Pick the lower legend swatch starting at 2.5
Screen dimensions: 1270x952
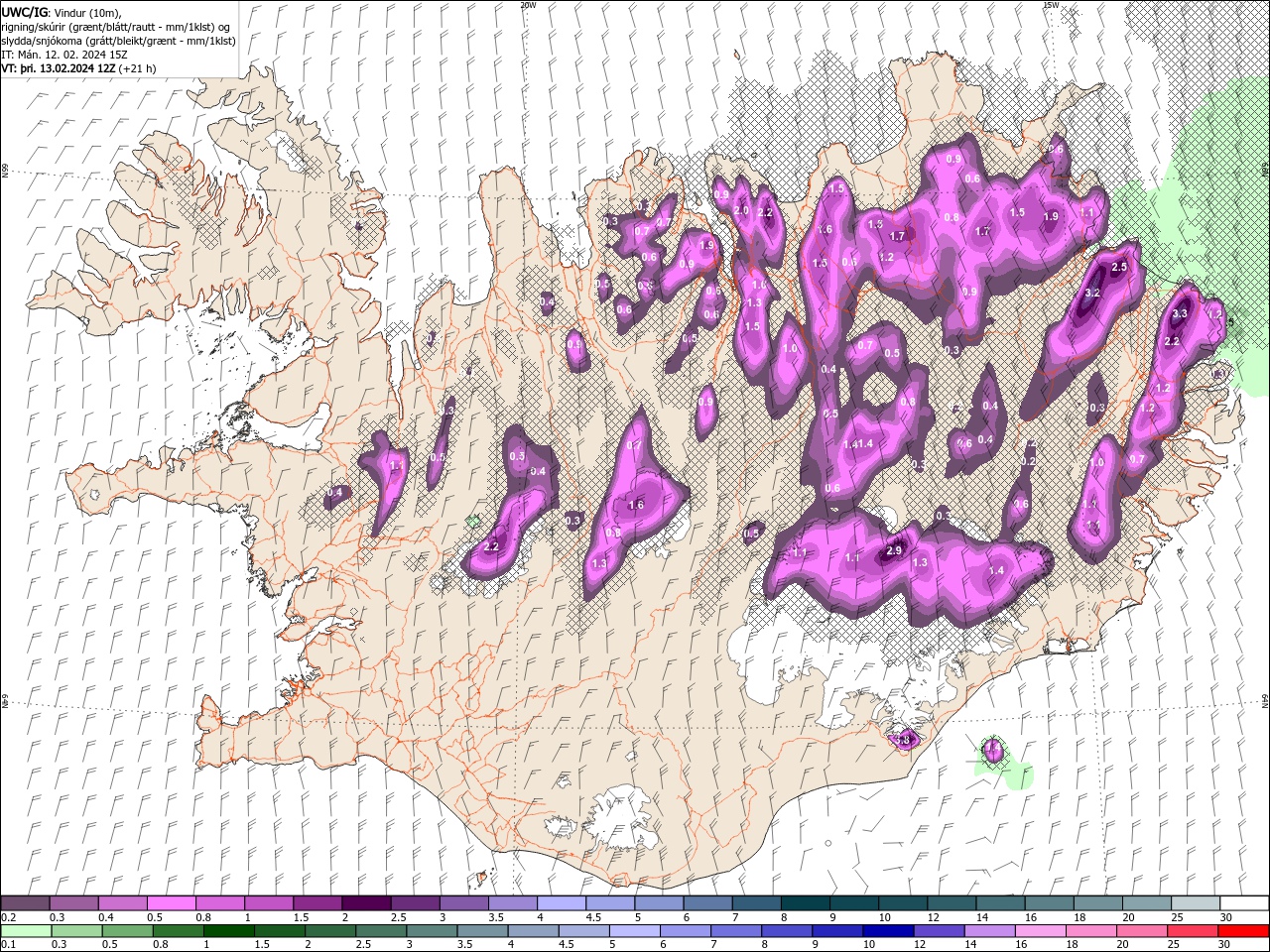pyautogui.click(x=381, y=931)
